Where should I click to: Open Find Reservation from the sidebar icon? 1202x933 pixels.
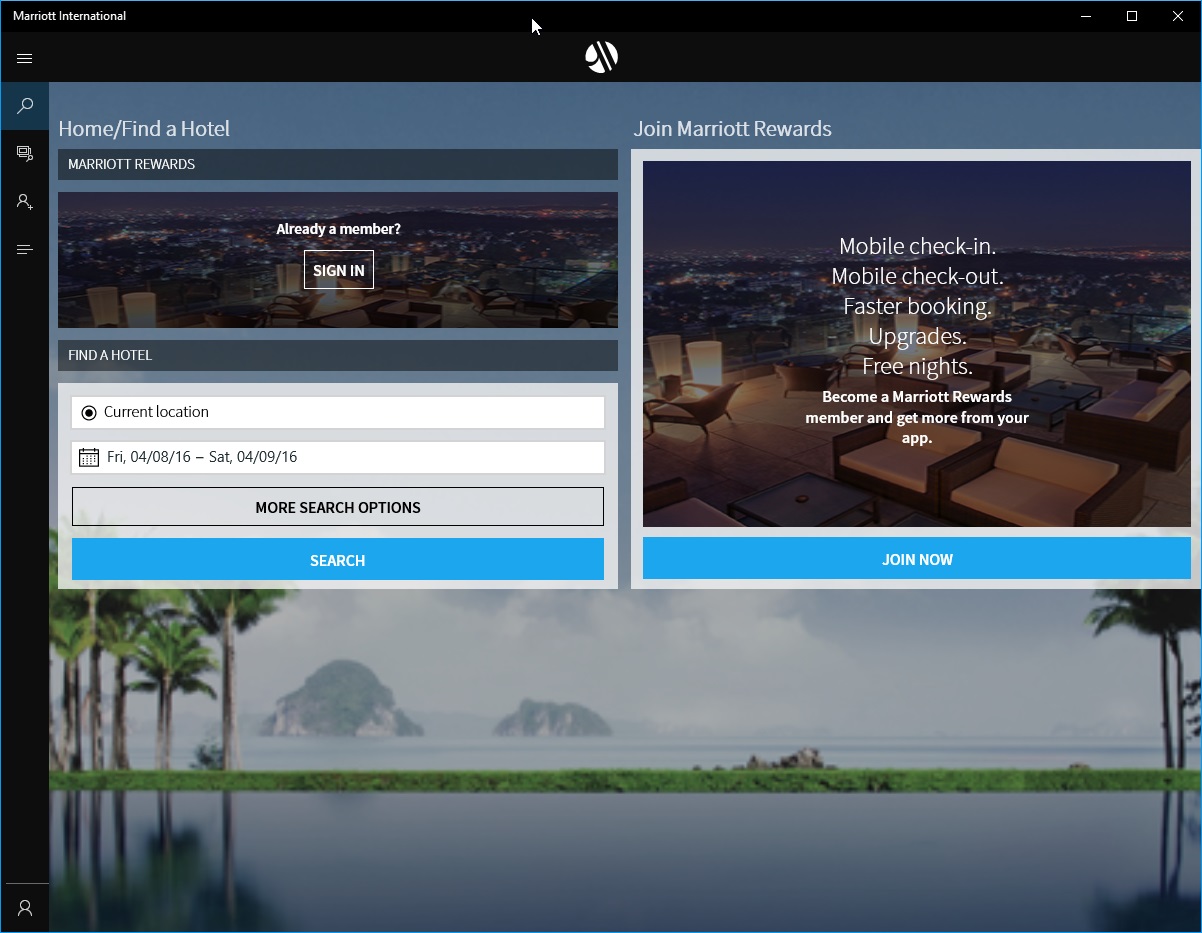click(24, 153)
